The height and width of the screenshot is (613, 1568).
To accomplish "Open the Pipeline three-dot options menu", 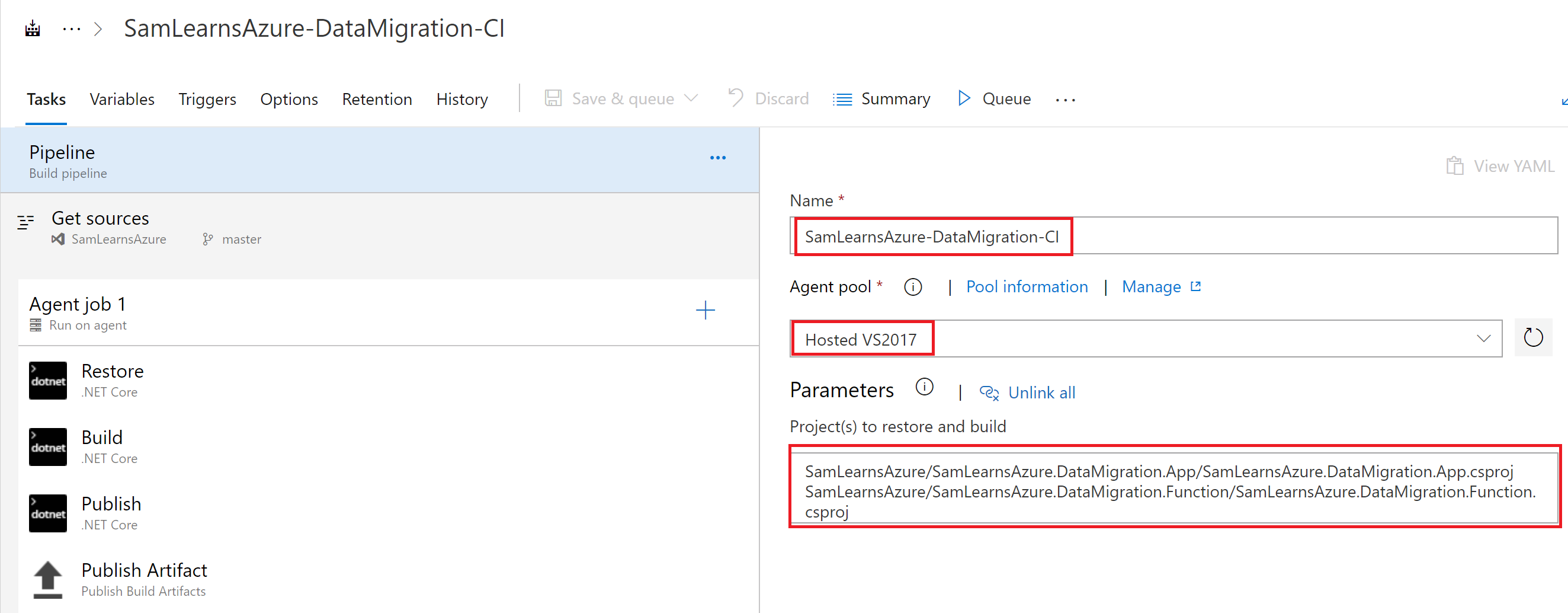I will [717, 158].
